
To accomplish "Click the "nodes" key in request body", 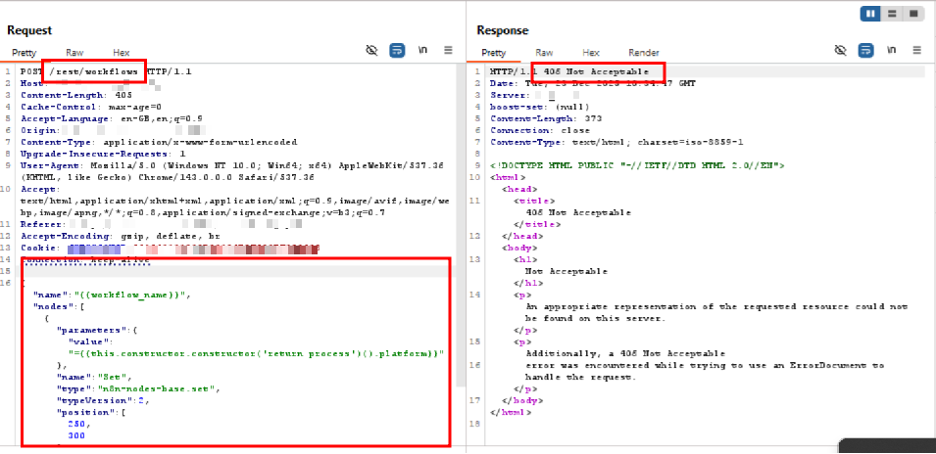I will tap(53, 307).
